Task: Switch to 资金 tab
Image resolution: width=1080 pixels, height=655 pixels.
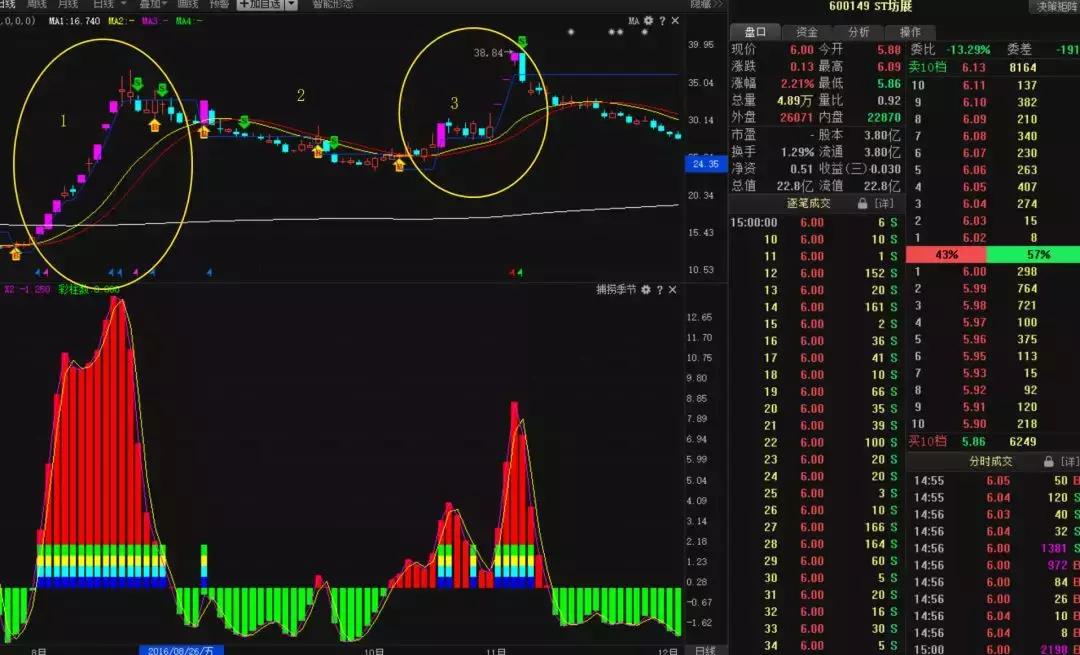Action: tap(807, 32)
